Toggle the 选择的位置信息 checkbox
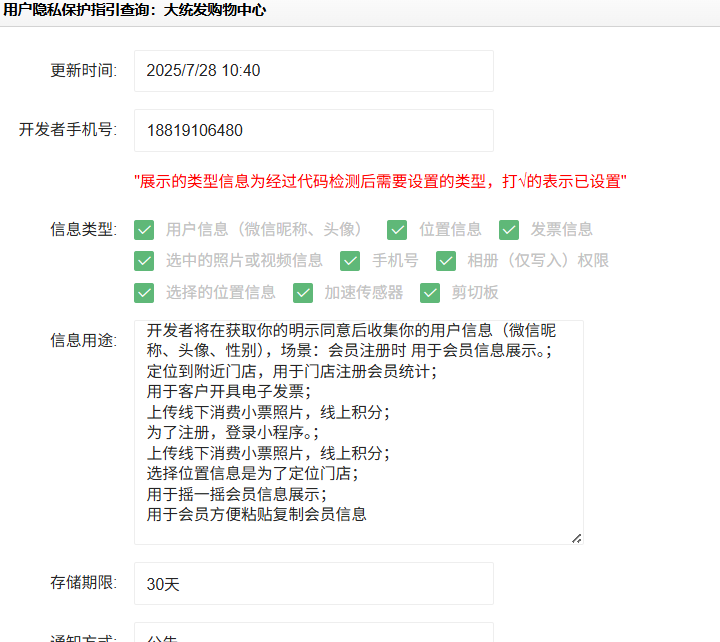This screenshot has width=720, height=642. pyautogui.click(x=144, y=293)
